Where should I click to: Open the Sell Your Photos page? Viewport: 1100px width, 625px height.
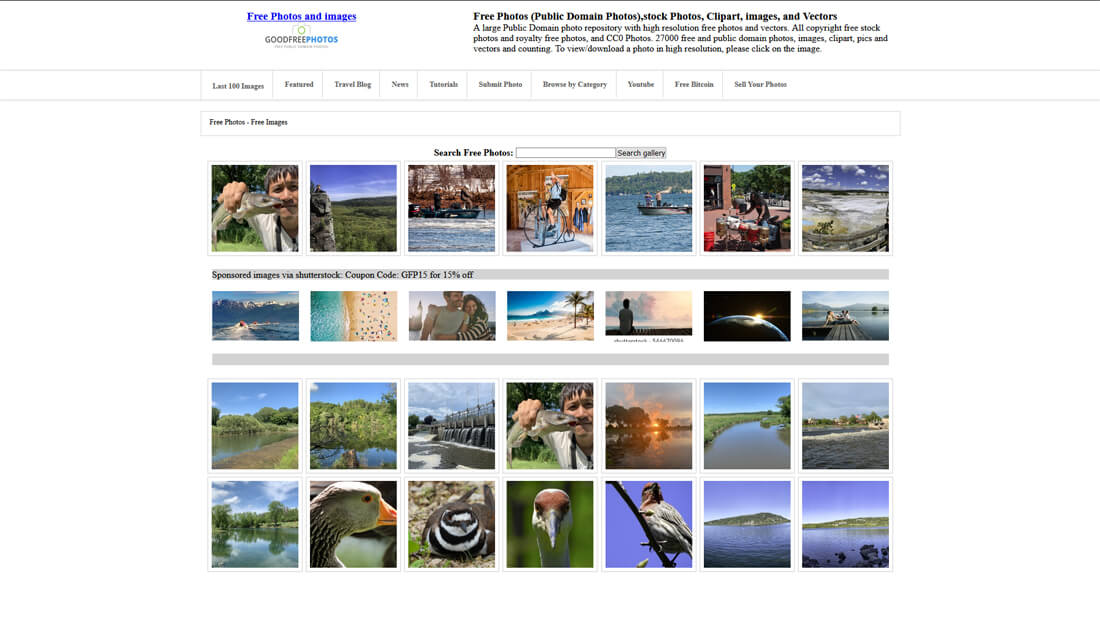click(760, 84)
